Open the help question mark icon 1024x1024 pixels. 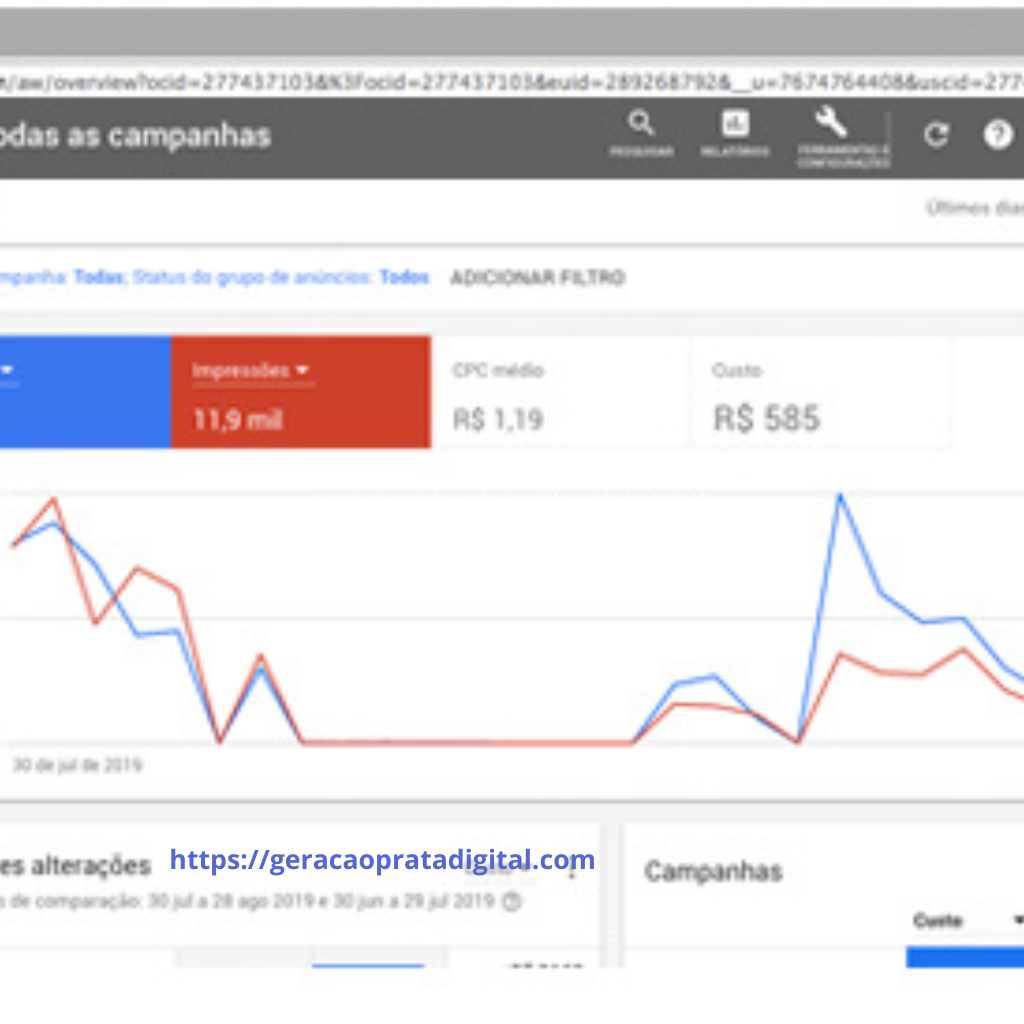click(x=997, y=136)
